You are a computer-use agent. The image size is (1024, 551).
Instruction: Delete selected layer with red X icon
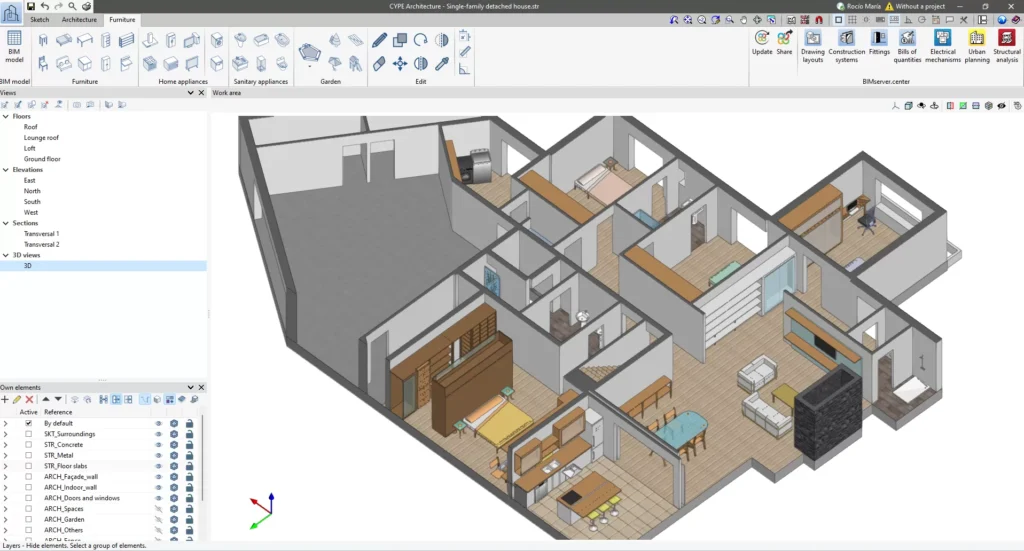[29, 400]
